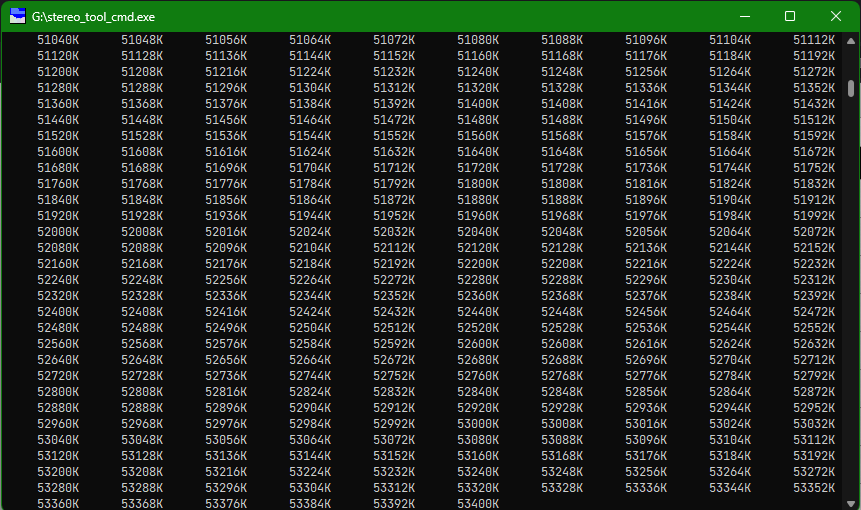Close the stereo_tool_cmd.exe window
The height and width of the screenshot is (510, 861).
point(835,17)
